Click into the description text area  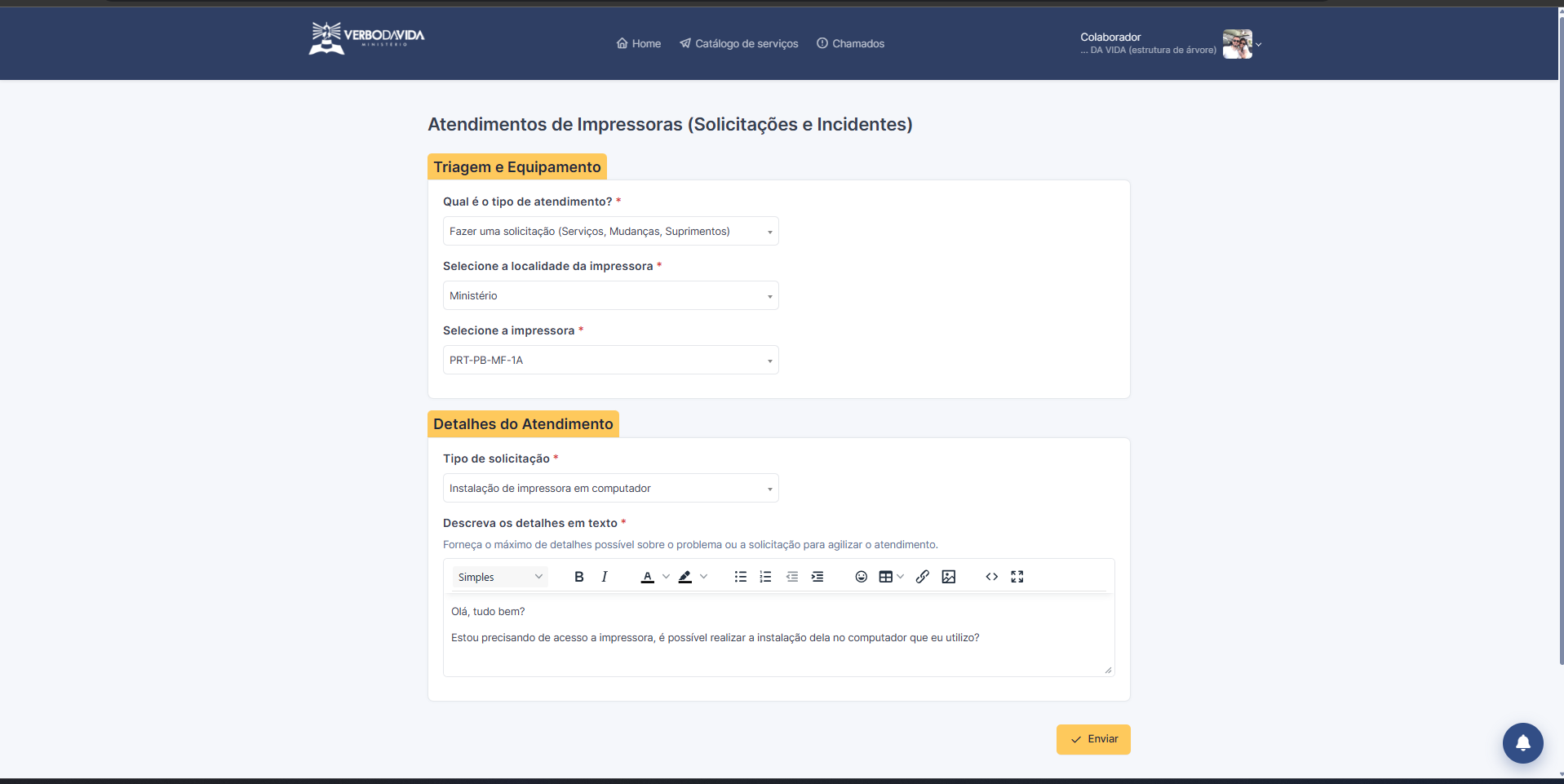click(x=779, y=636)
